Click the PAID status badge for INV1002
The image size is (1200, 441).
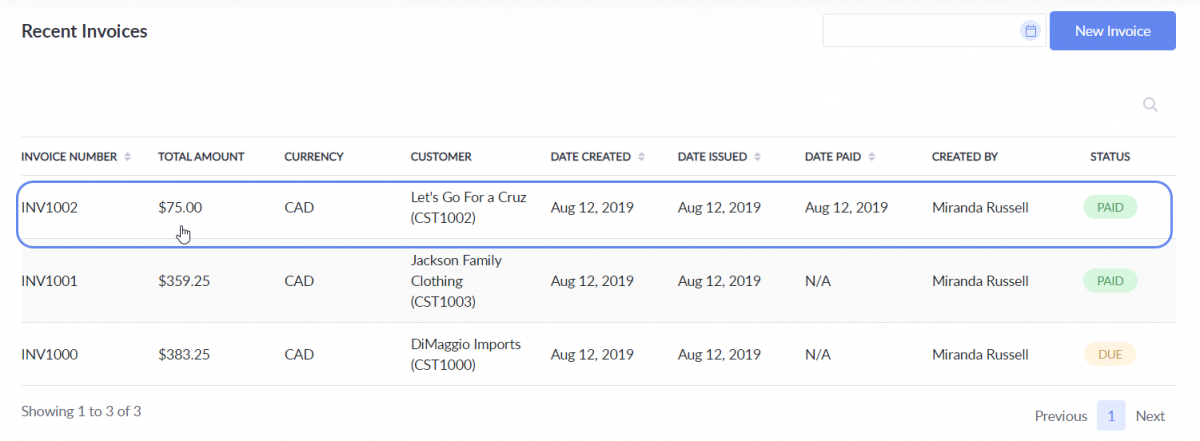(x=1110, y=208)
